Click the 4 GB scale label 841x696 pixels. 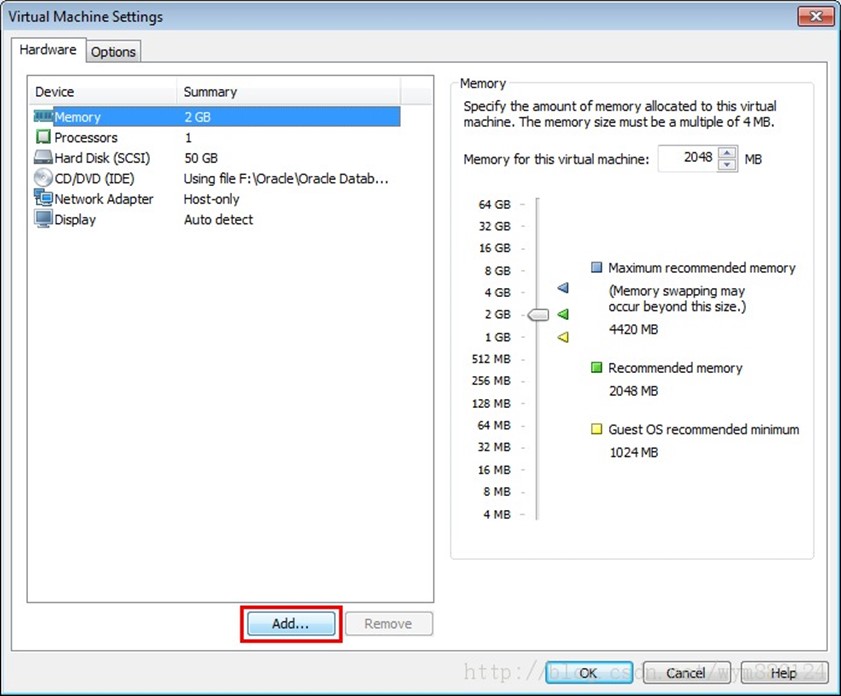tap(498, 293)
